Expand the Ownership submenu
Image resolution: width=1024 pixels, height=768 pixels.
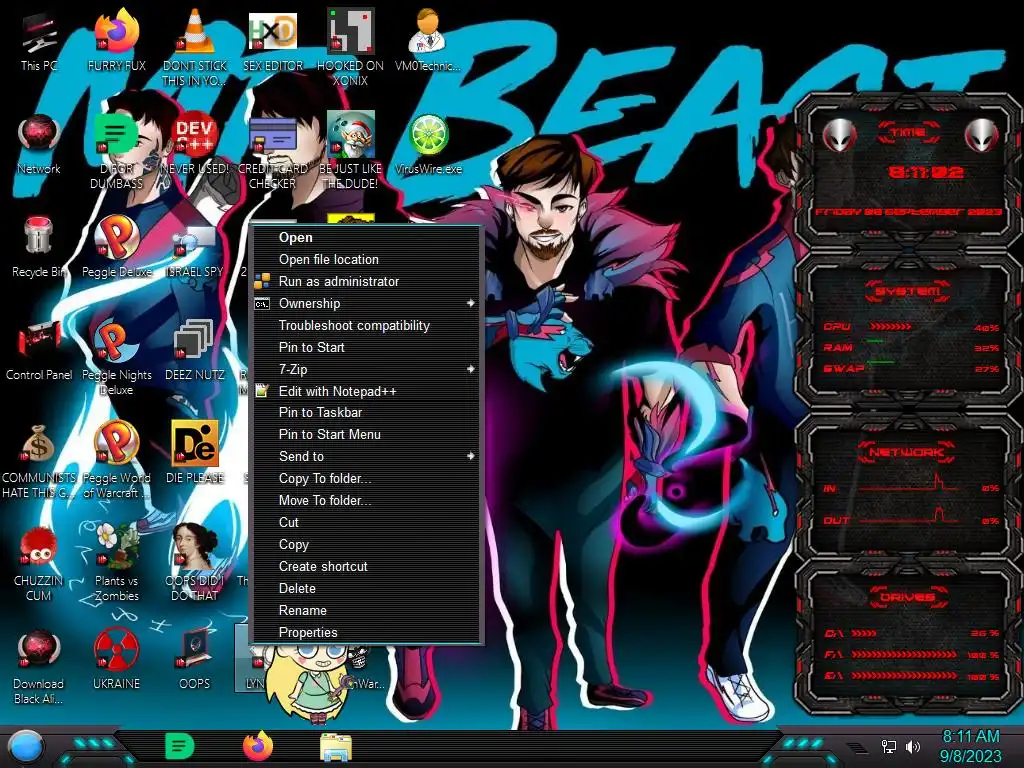(x=366, y=304)
